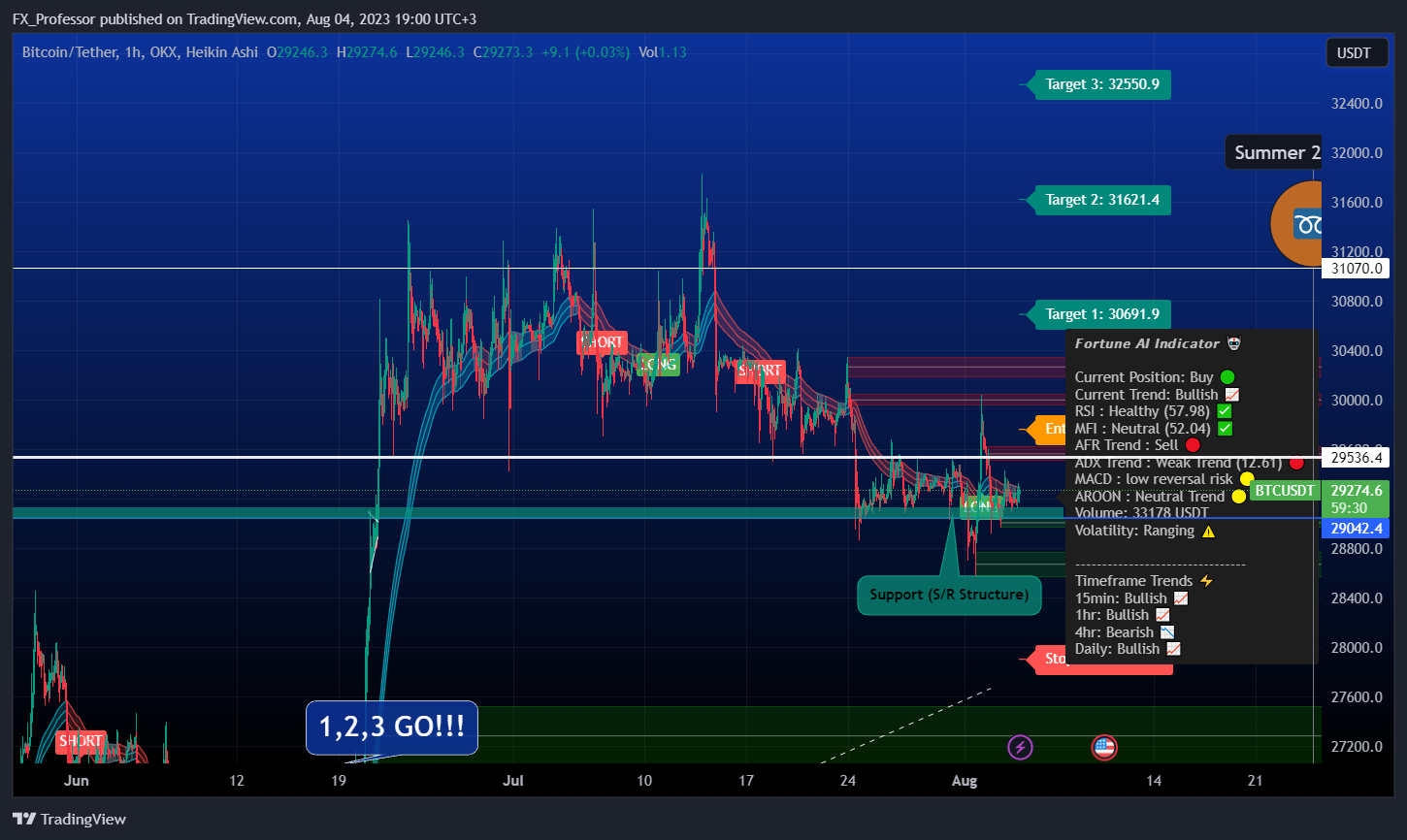The width and height of the screenshot is (1407, 840).
Task: Click the 1,2,3 GO!!! callout
Action: pos(392,727)
